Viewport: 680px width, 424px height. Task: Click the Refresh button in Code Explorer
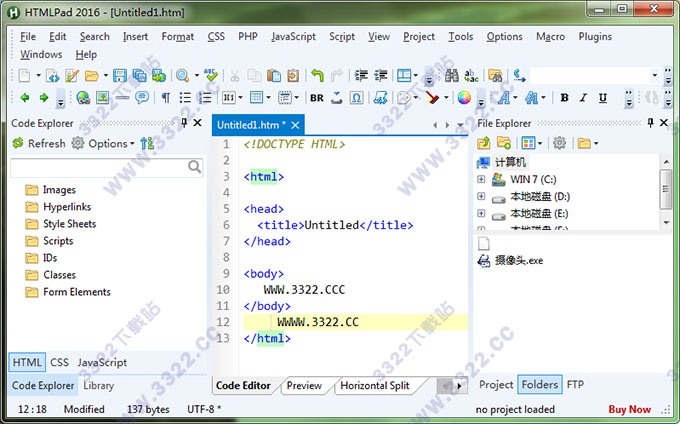[x=39, y=143]
